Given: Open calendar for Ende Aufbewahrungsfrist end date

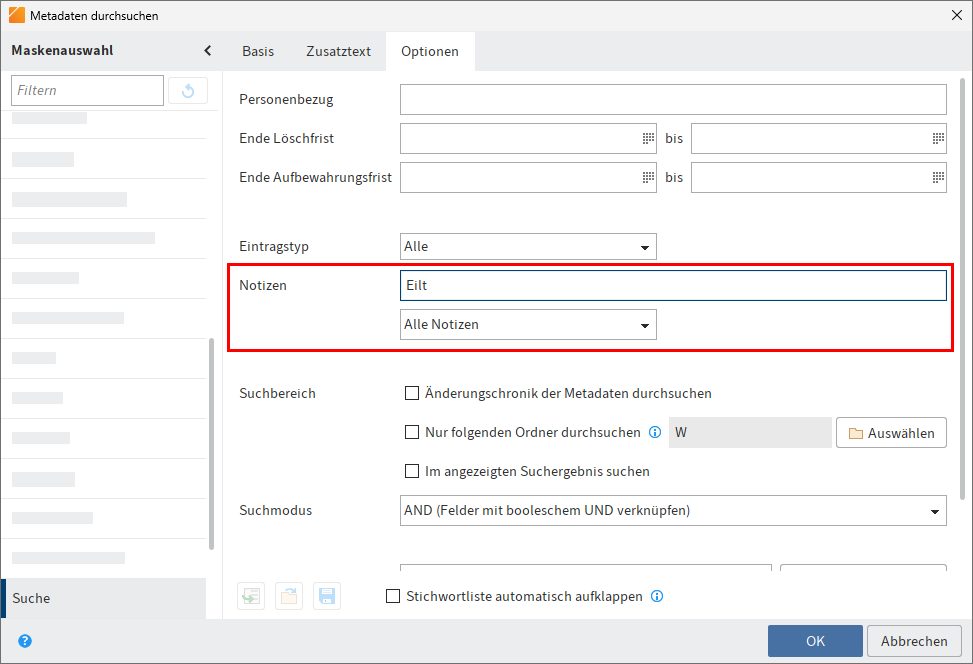Looking at the screenshot, I should click(937, 177).
